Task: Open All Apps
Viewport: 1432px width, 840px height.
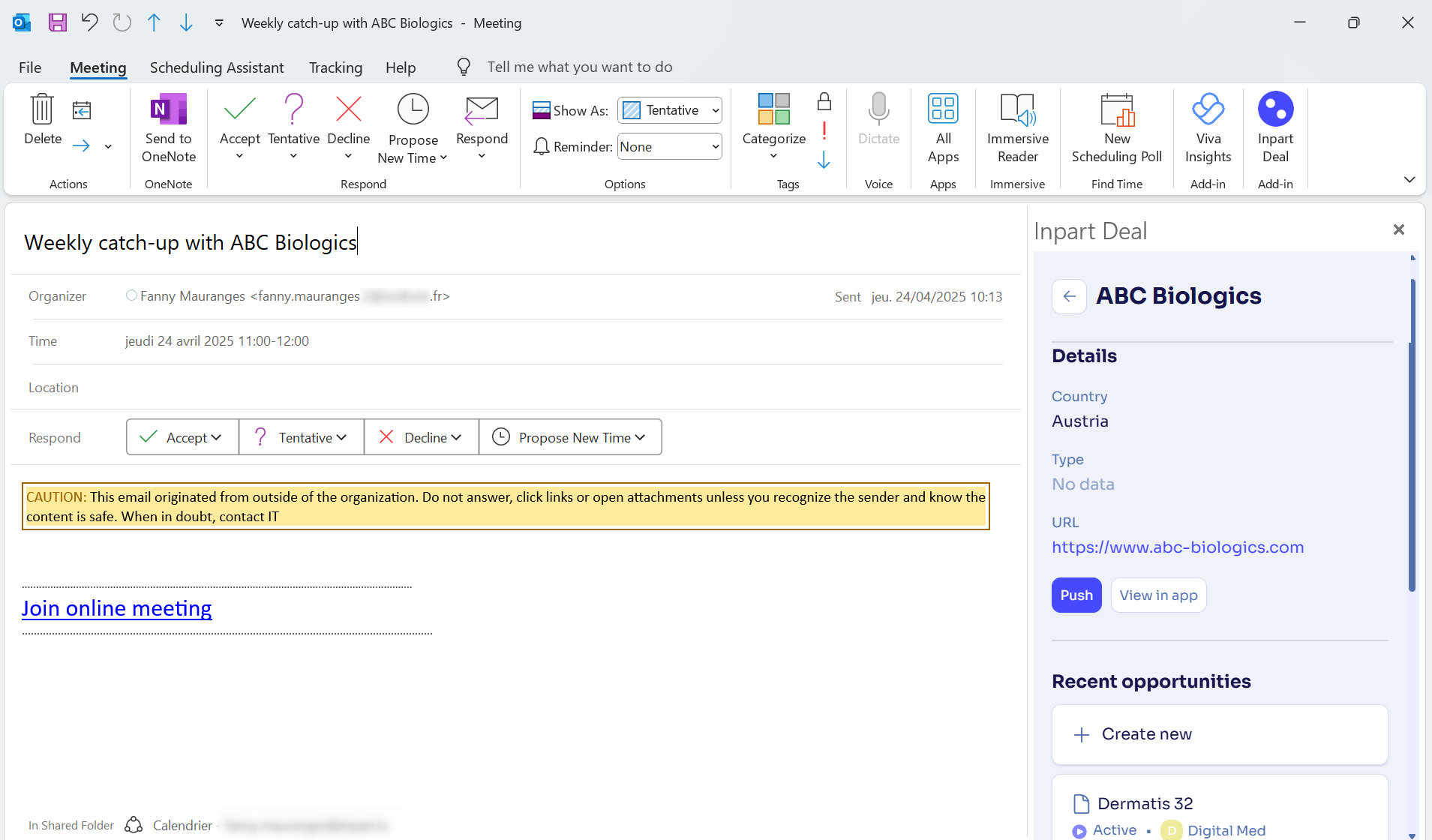Action: tap(943, 128)
